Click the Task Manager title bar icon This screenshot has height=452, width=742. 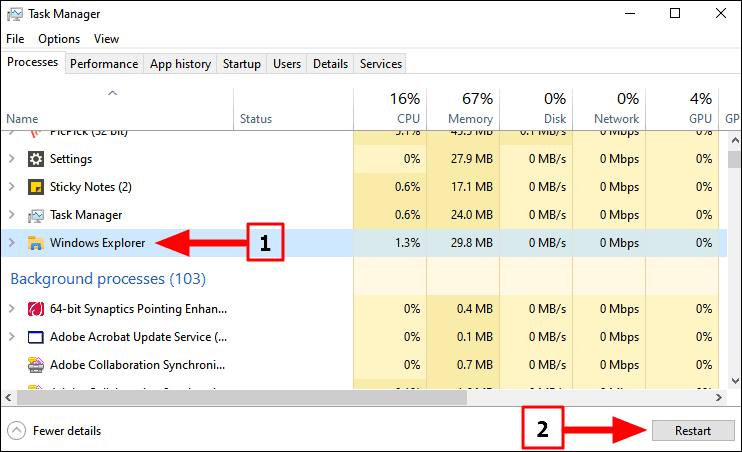pyautogui.click(x=15, y=14)
